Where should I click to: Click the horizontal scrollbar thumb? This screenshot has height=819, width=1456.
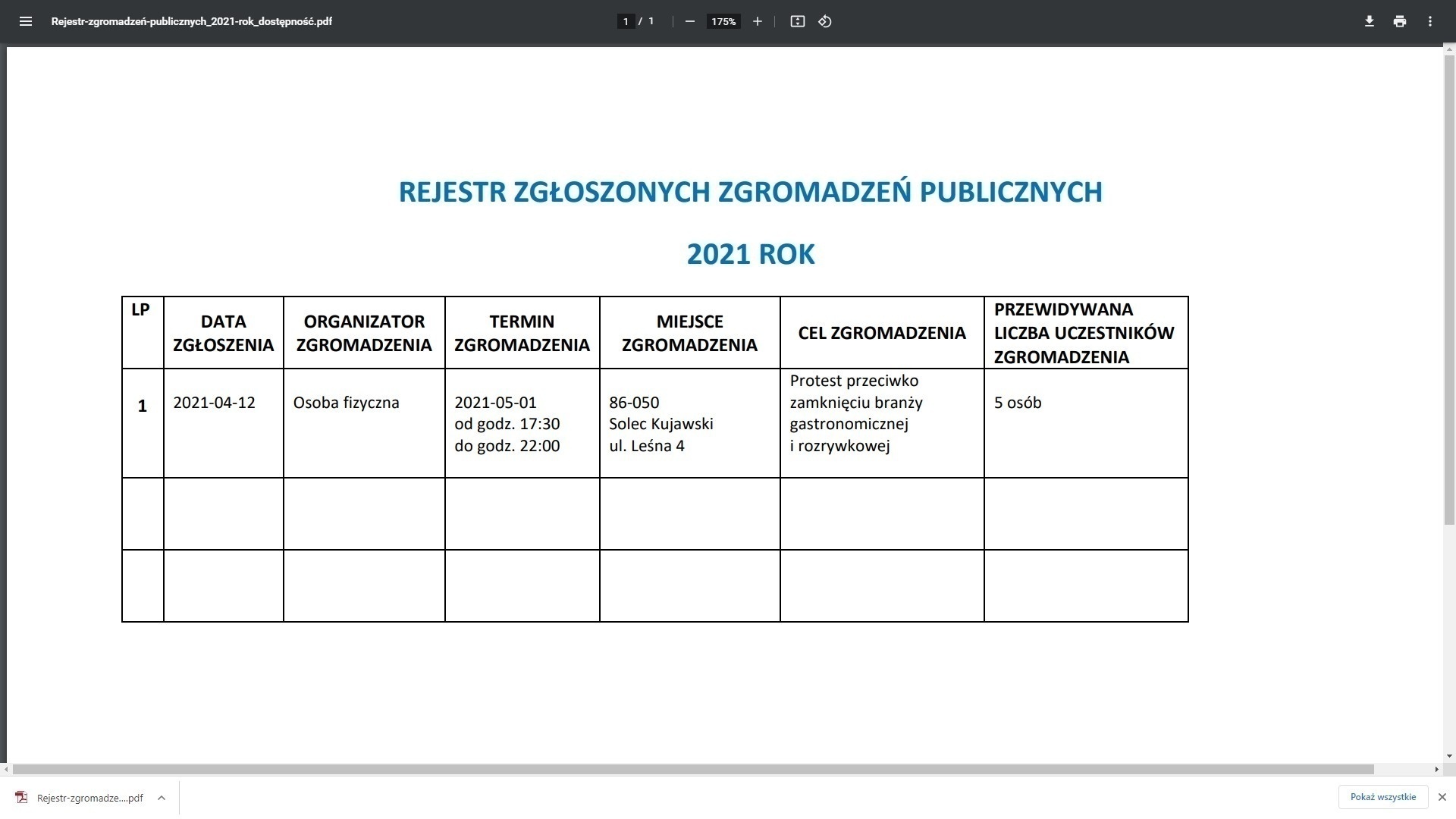(693, 769)
